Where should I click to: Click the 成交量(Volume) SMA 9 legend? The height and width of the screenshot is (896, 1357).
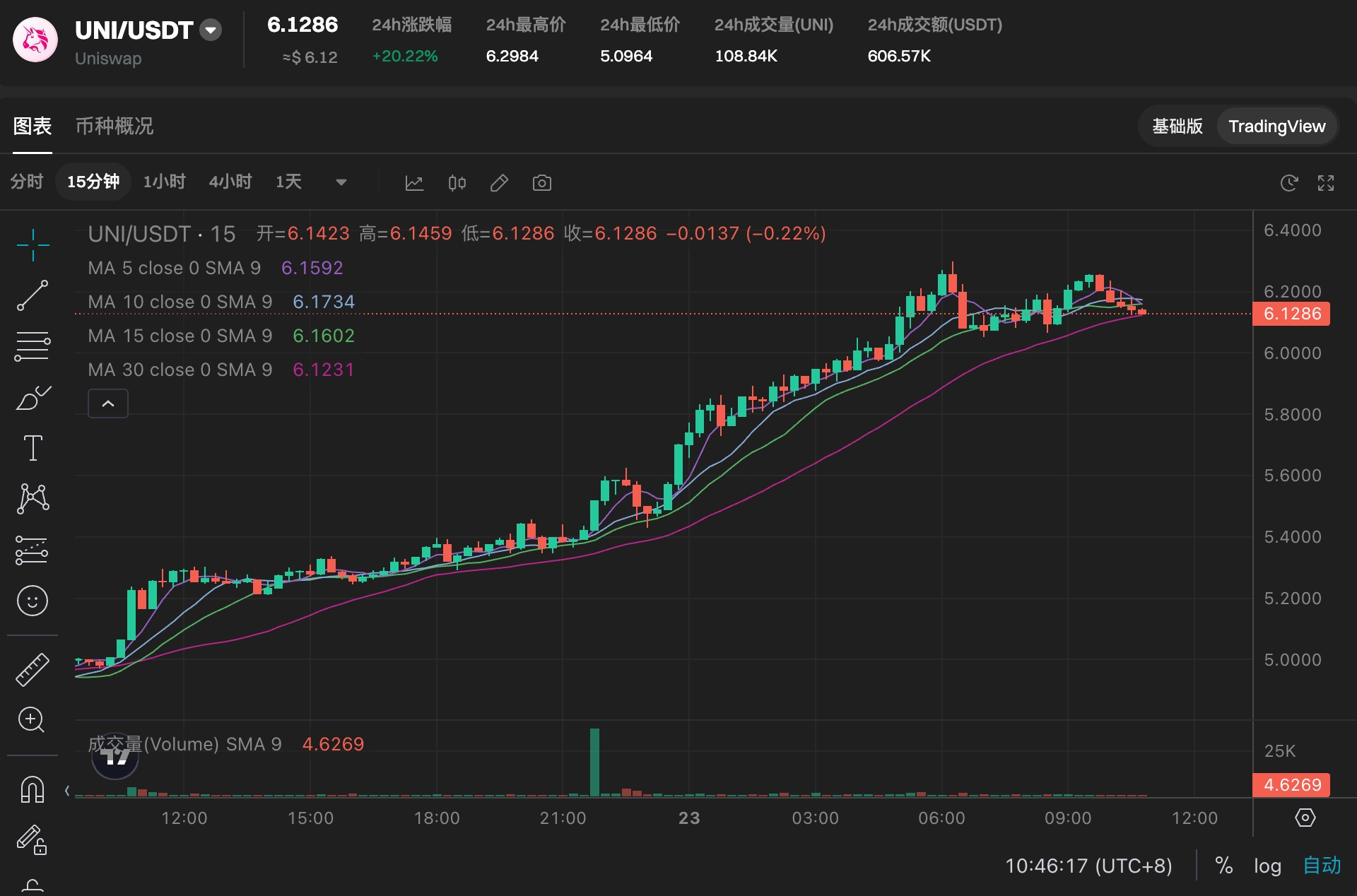pos(184,744)
